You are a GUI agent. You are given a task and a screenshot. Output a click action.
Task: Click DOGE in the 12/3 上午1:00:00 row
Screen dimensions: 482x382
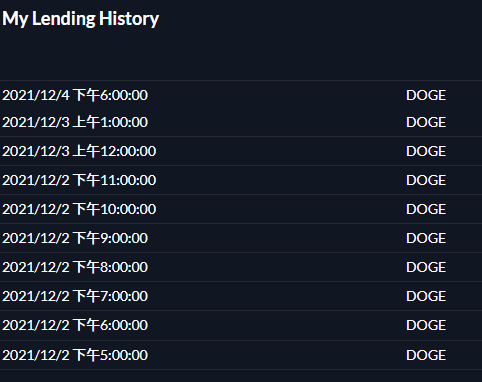pyautogui.click(x=426, y=122)
